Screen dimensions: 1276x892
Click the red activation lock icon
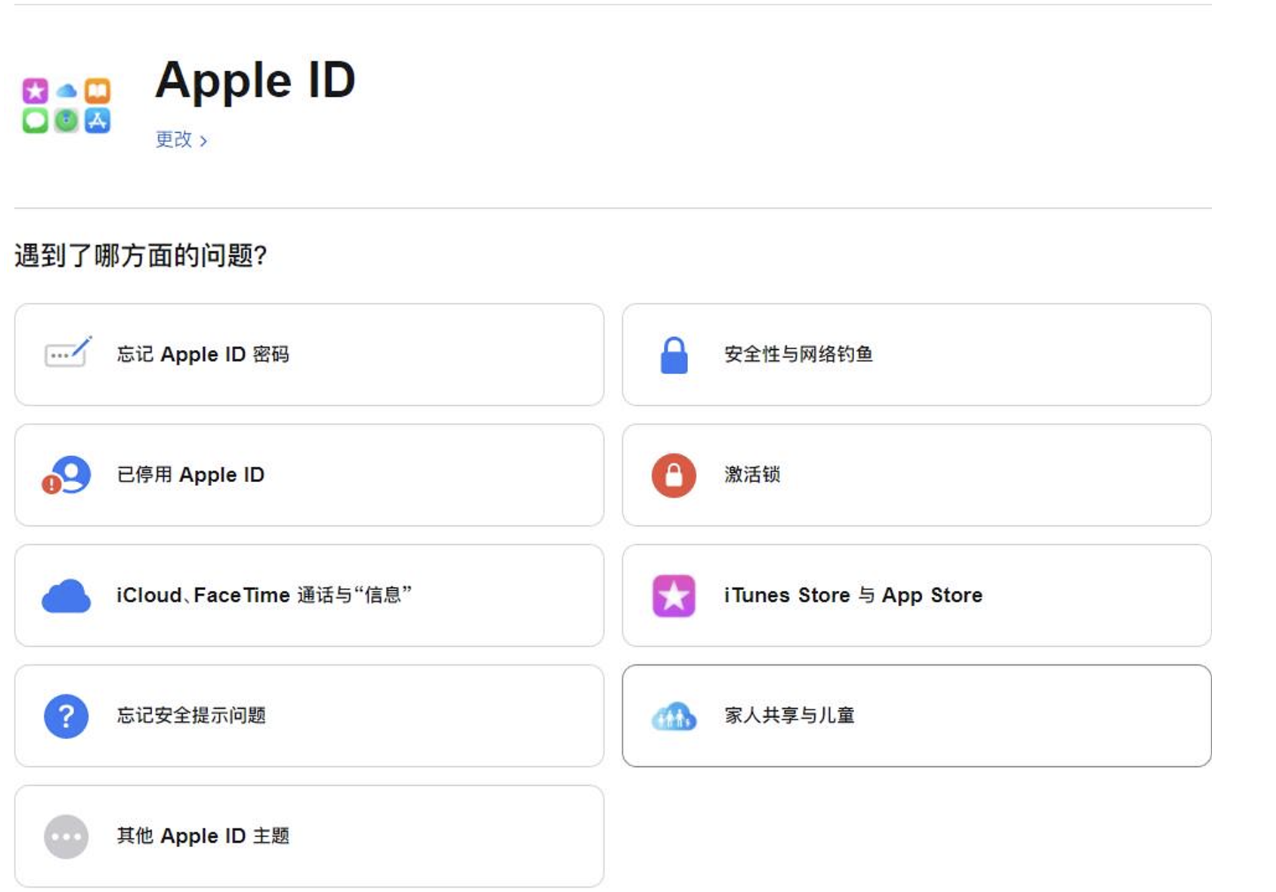(x=674, y=476)
